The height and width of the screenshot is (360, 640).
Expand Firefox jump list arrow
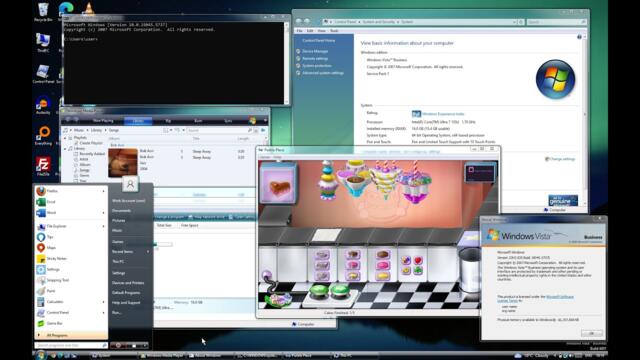(x=103, y=191)
